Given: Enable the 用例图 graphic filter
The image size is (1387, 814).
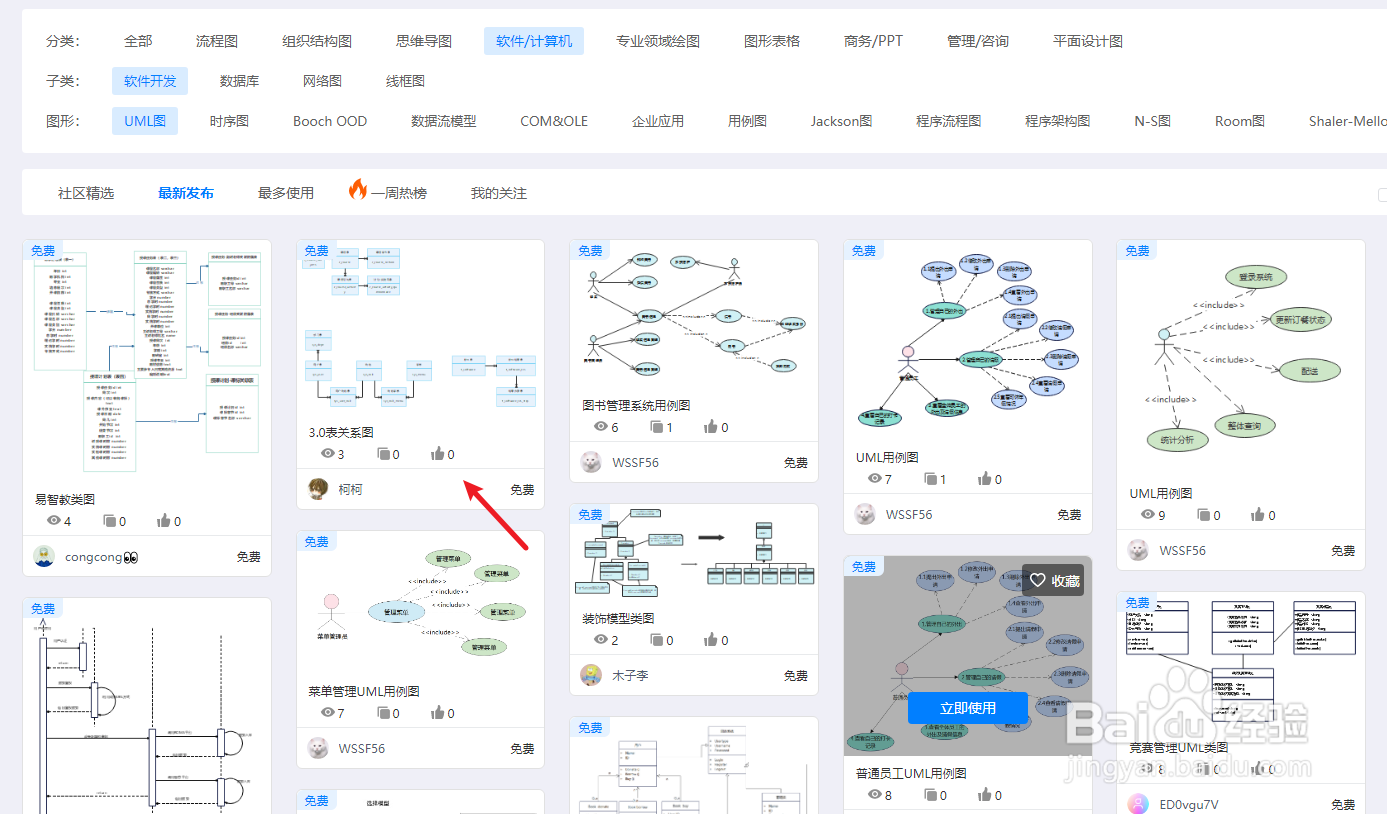Looking at the screenshot, I should coord(746,120).
